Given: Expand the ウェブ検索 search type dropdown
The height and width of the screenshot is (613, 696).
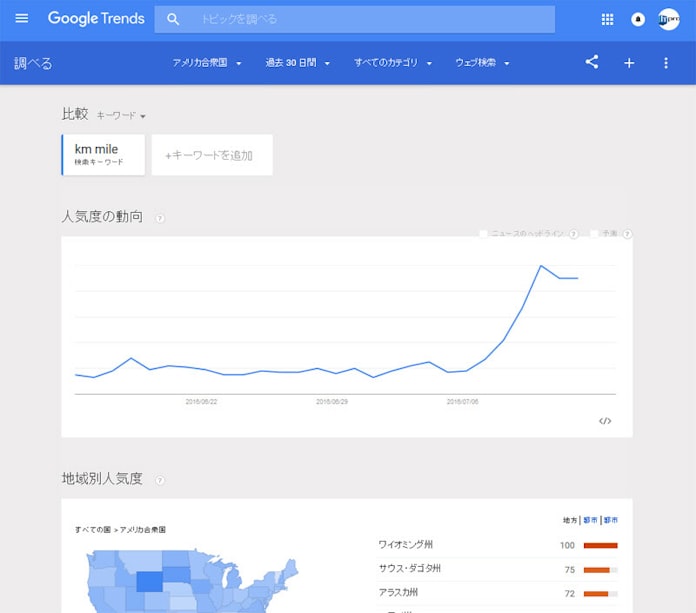Looking at the screenshot, I should coord(482,63).
